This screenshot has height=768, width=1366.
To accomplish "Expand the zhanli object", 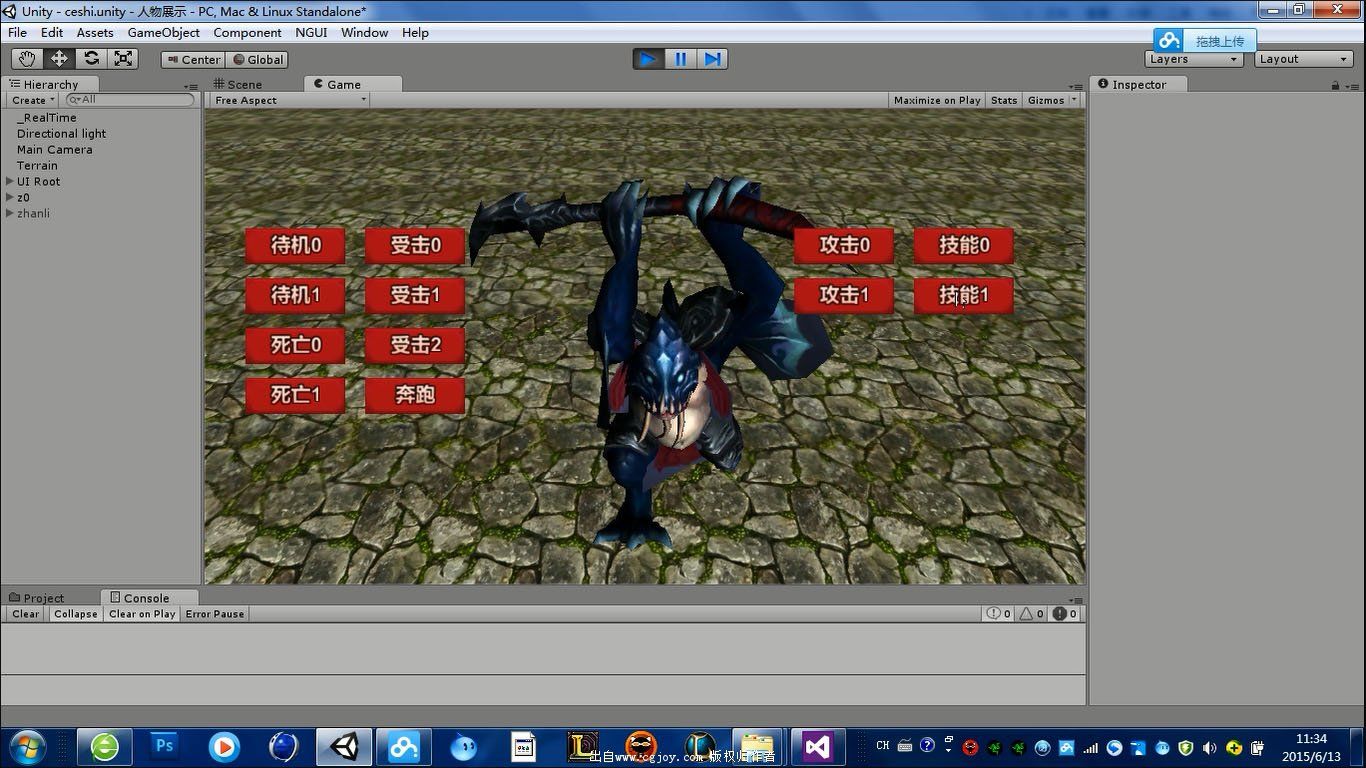I will [x=10, y=213].
